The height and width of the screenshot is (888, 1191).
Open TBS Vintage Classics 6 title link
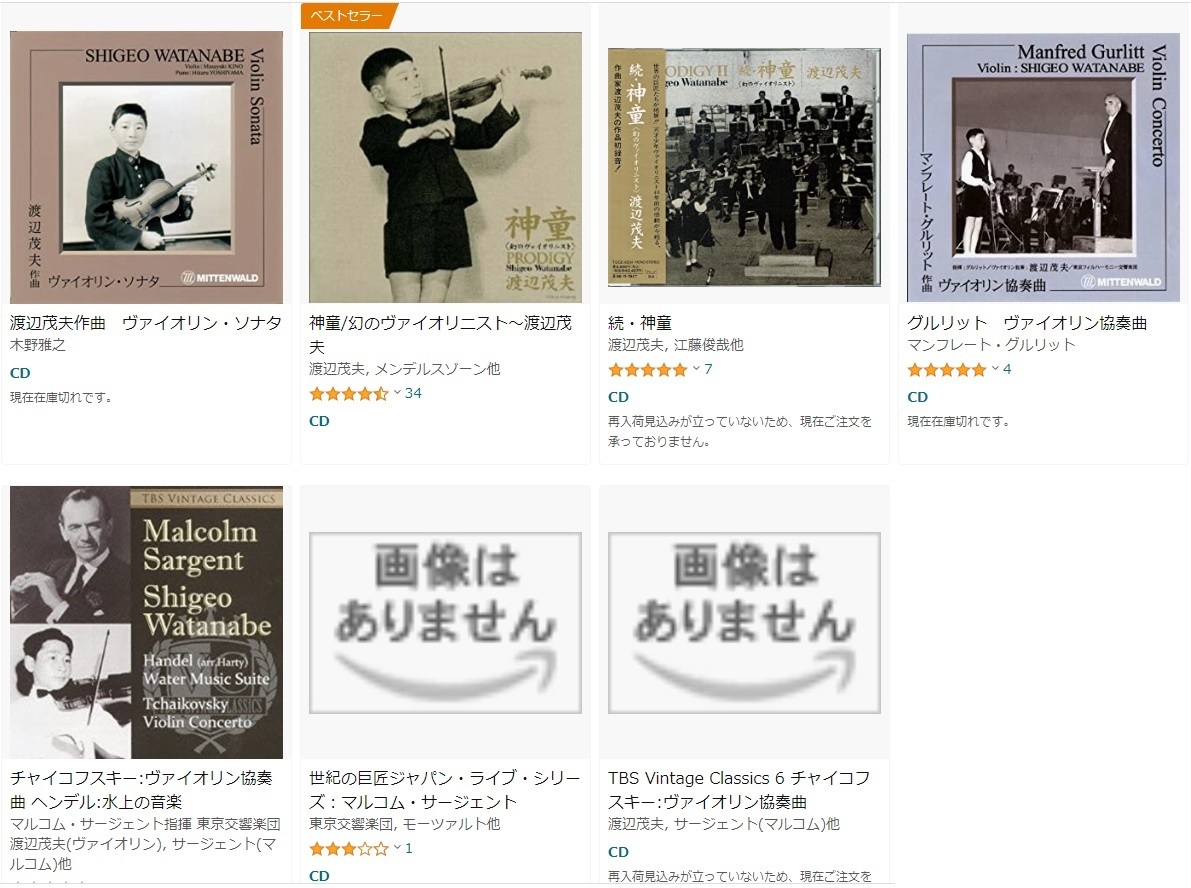pyautogui.click(x=739, y=790)
